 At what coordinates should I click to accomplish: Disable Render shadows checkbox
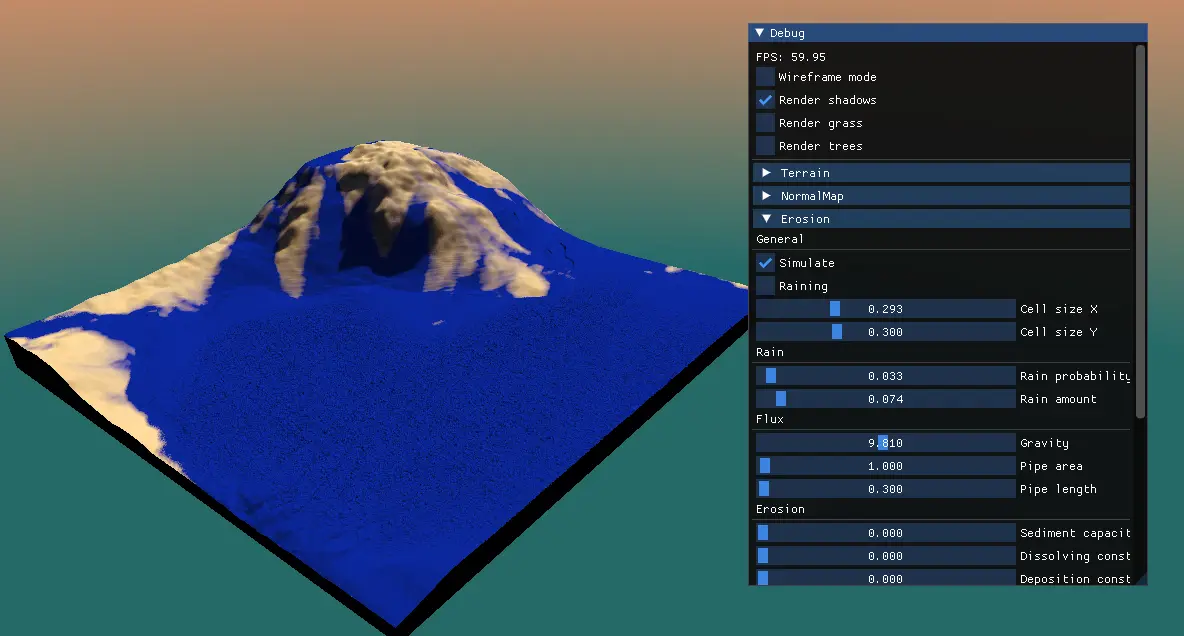click(x=765, y=100)
